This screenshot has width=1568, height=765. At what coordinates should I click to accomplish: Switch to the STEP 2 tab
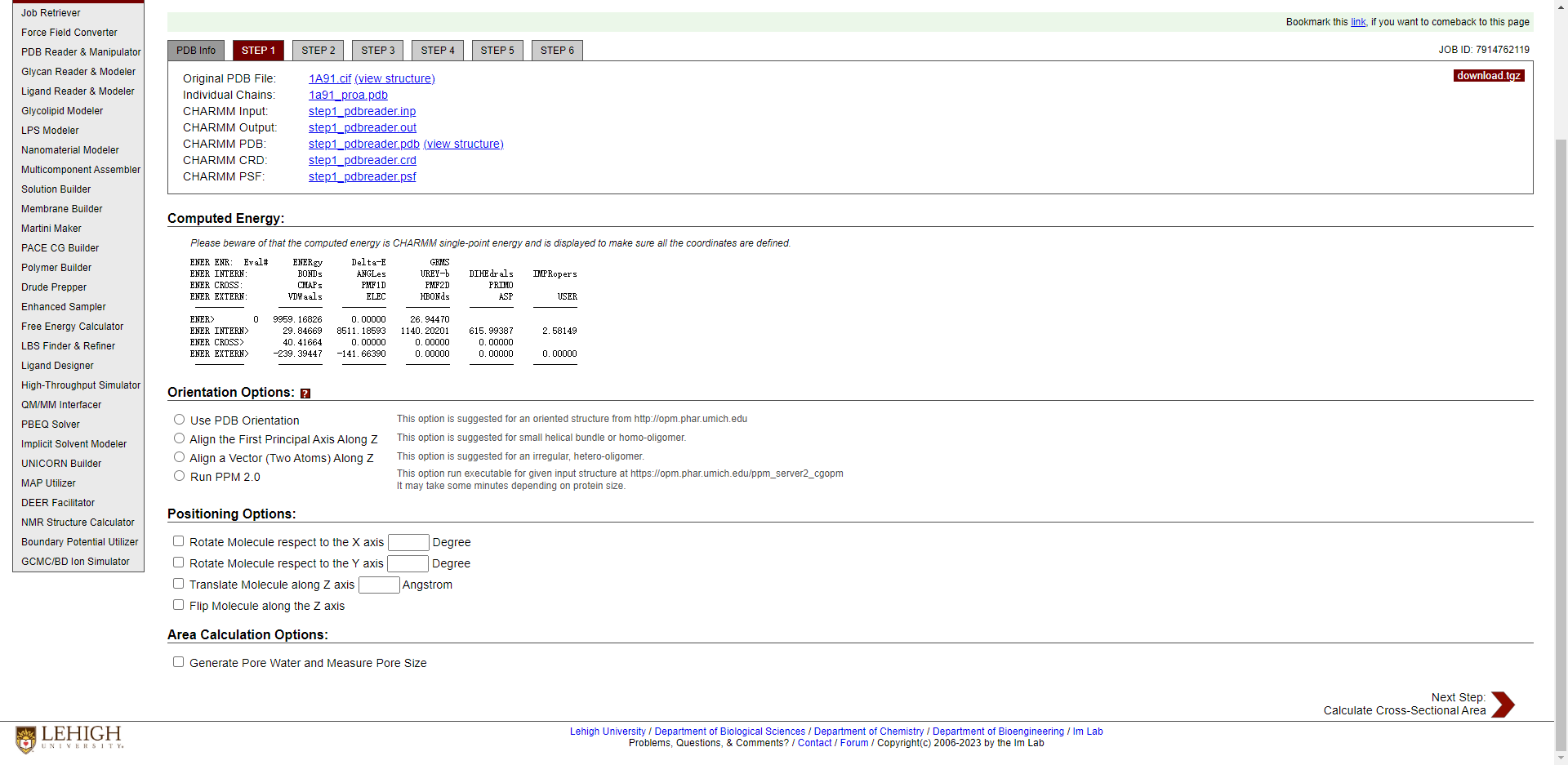click(x=318, y=50)
